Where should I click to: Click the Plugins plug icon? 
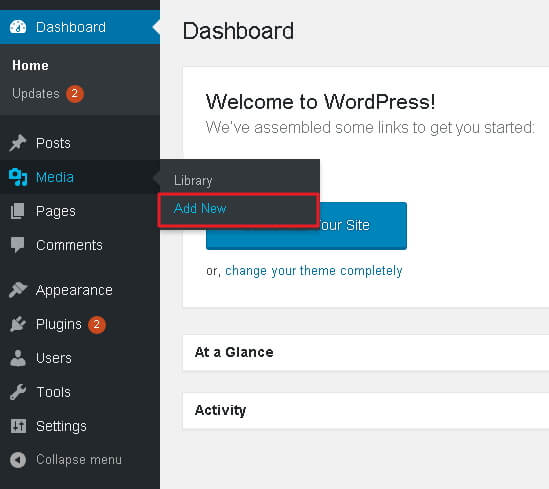18,324
